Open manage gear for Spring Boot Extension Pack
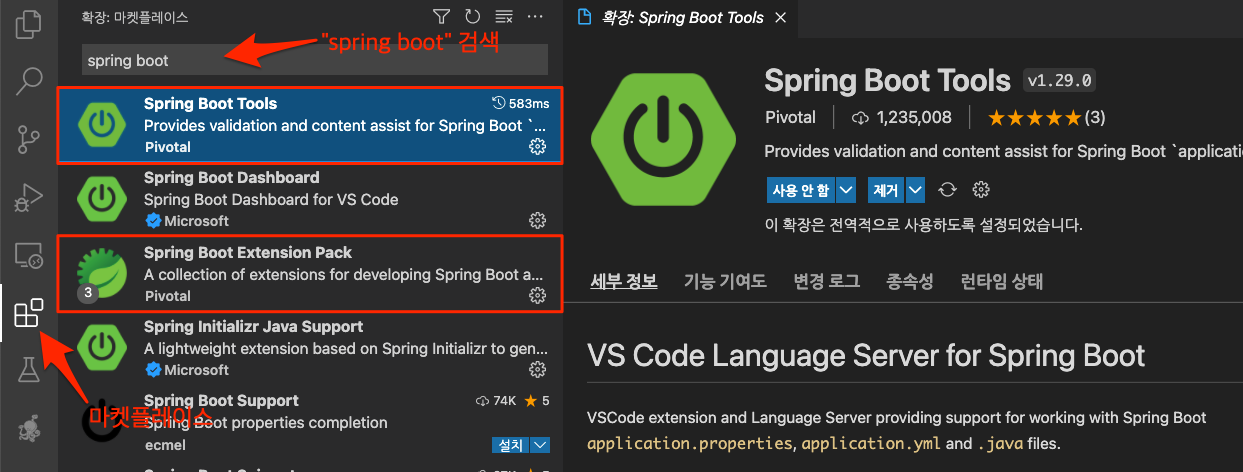Screen dimensions: 1243x472 point(537,296)
